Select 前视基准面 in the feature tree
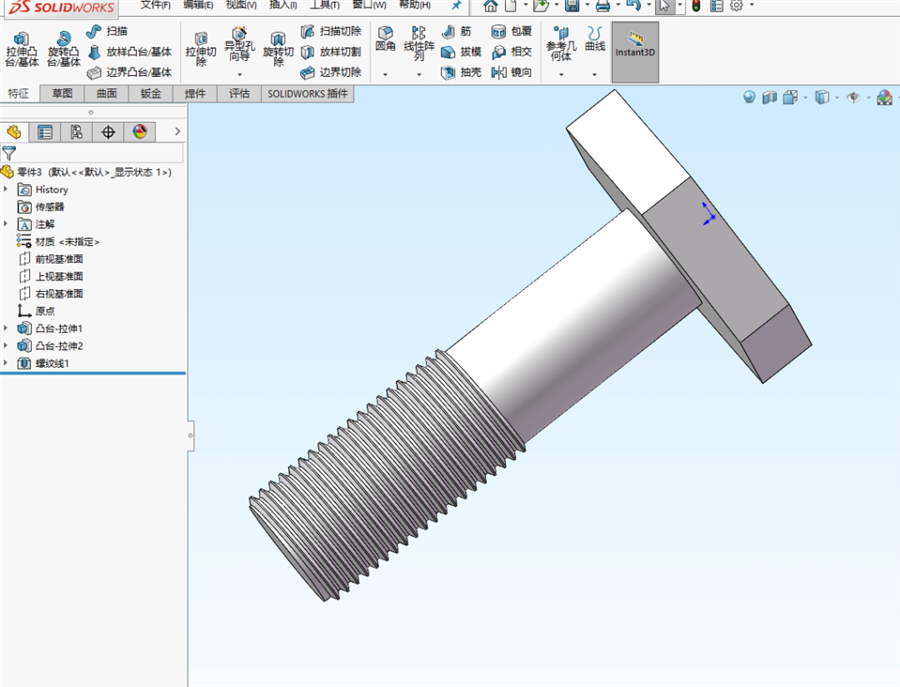The image size is (900, 687). (x=59, y=259)
